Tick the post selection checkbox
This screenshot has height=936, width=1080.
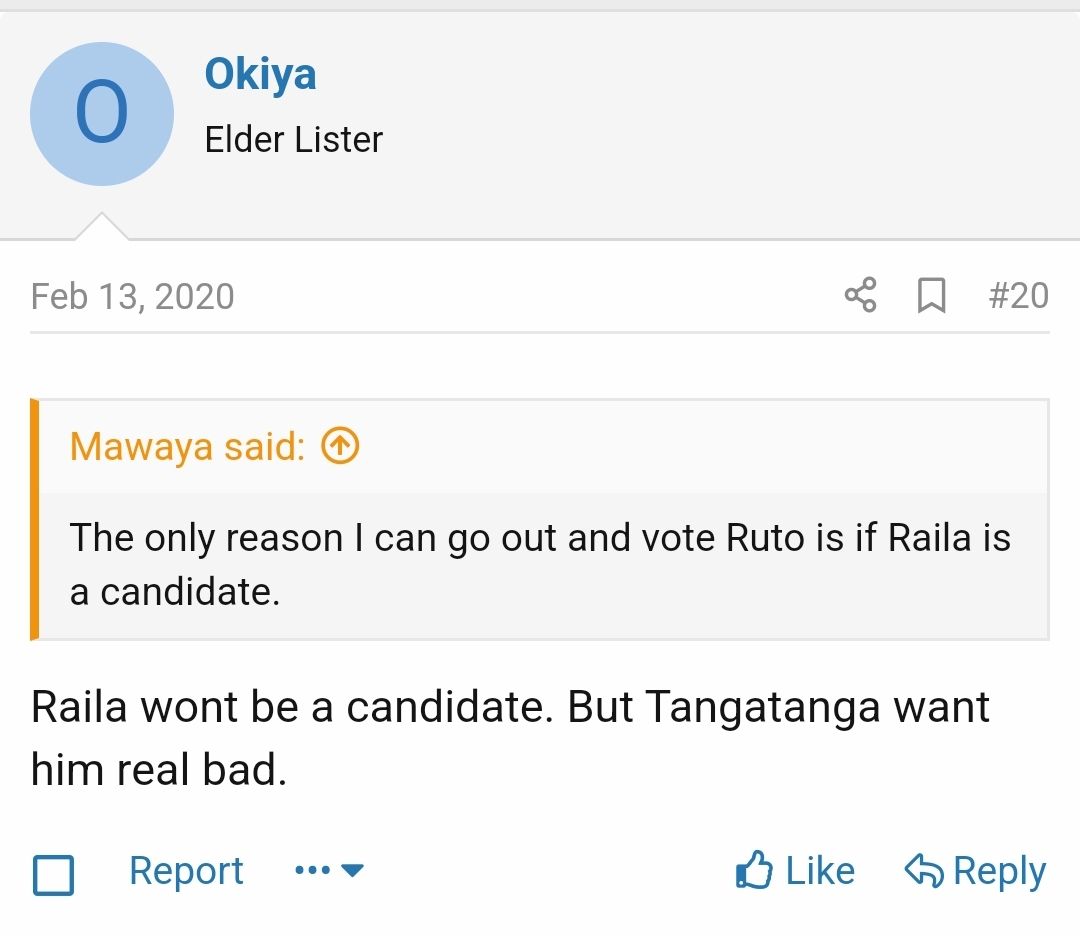53,875
